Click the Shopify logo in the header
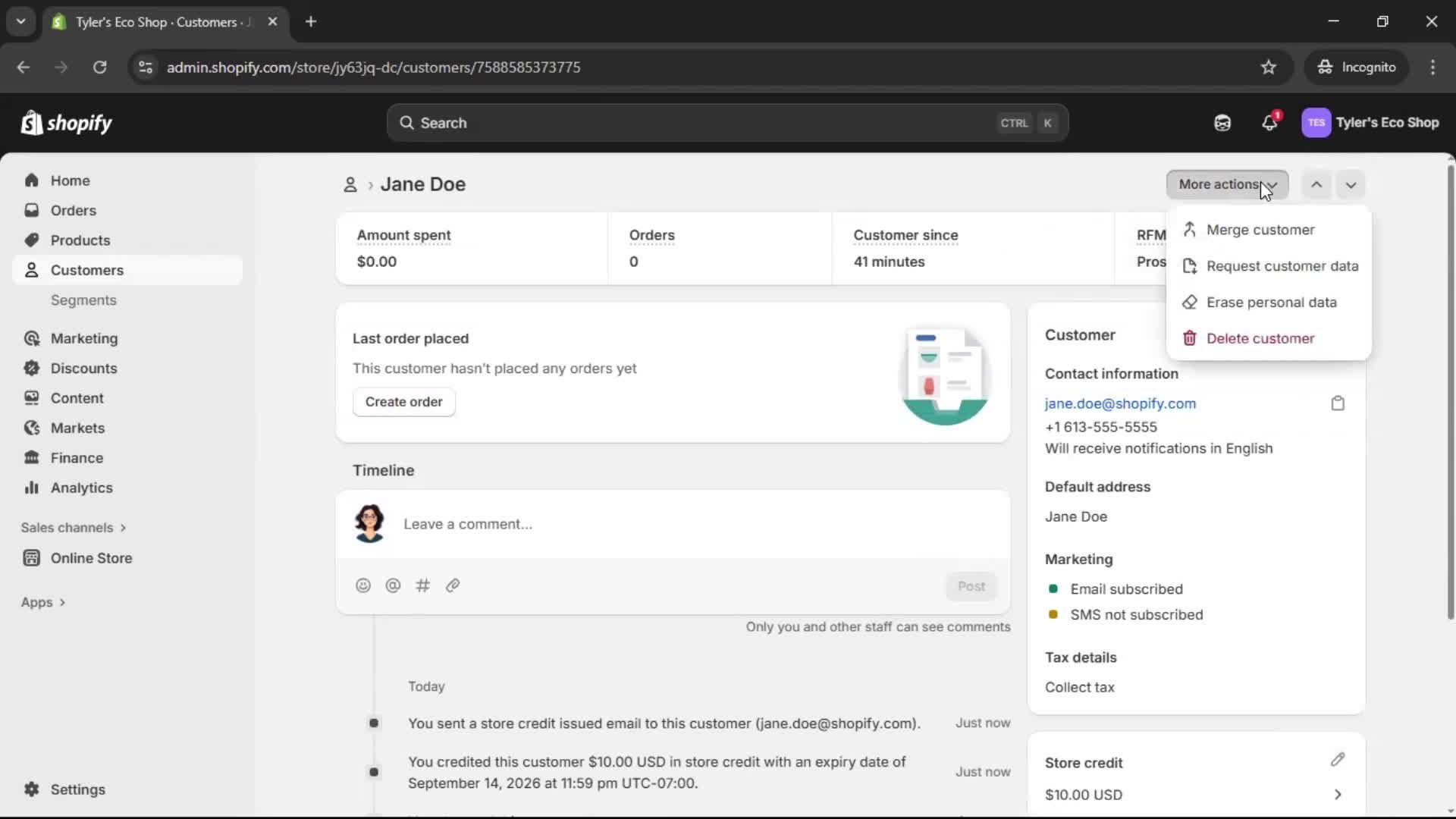The height and width of the screenshot is (819, 1456). click(x=67, y=122)
